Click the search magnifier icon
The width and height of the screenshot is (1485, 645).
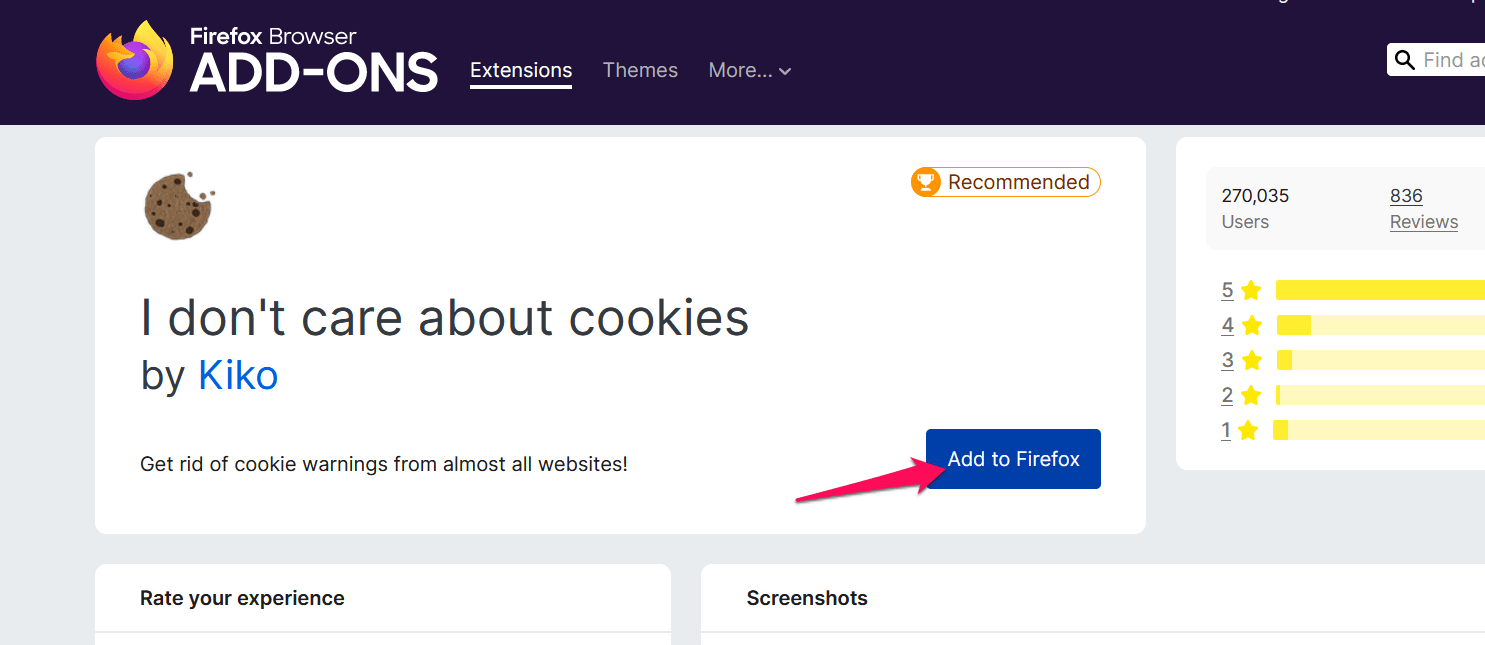coord(1405,60)
